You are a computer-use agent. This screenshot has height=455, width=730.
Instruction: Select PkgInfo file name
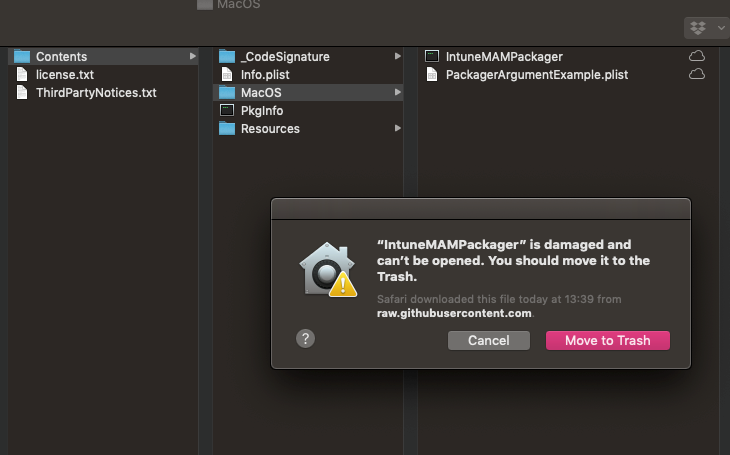[x=262, y=111]
